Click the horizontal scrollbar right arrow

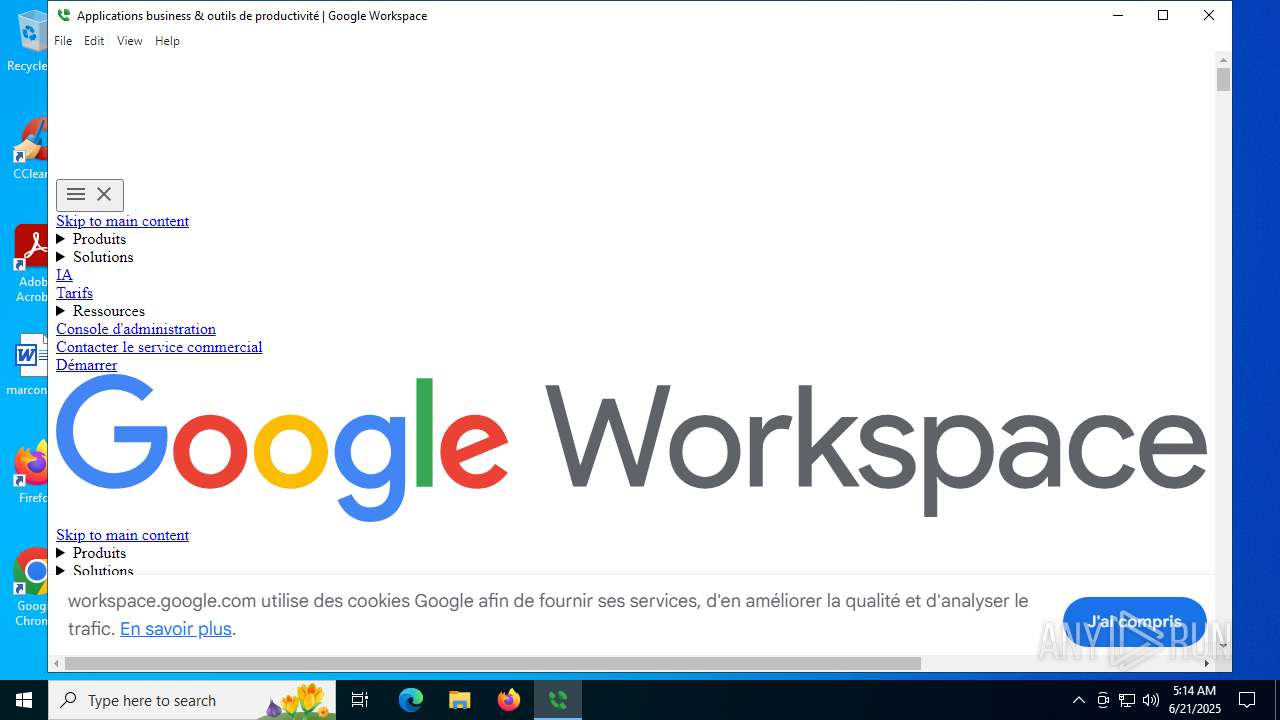click(1207, 663)
